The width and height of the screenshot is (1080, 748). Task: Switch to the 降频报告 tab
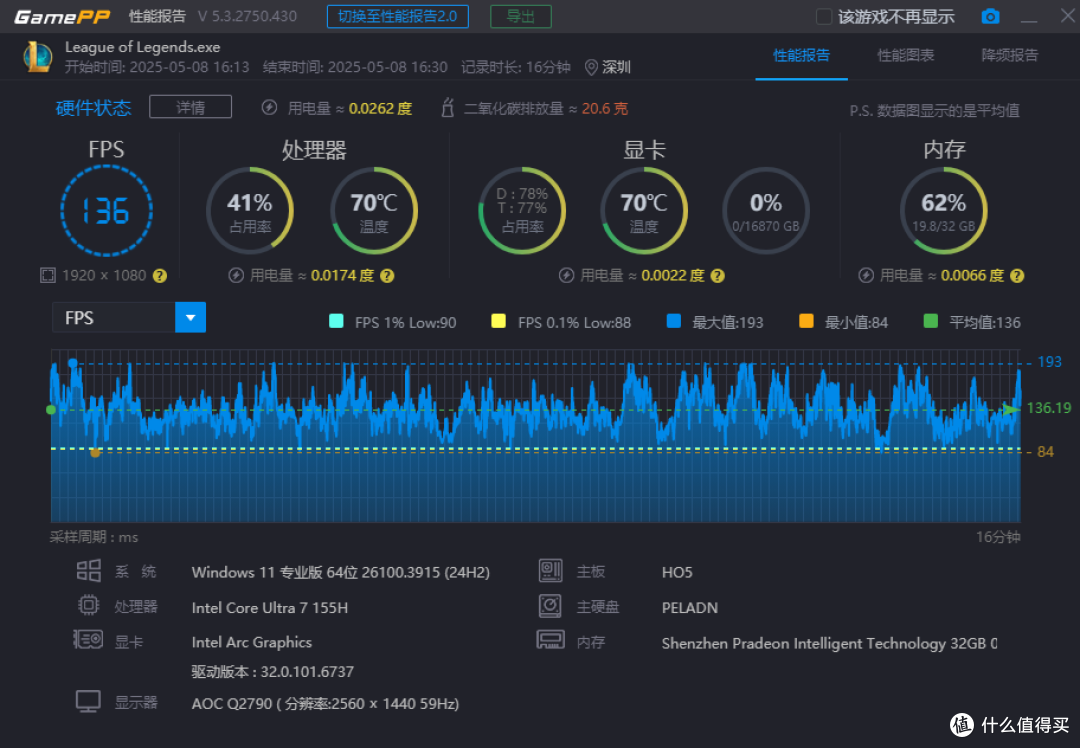(x=1009, y=55)
